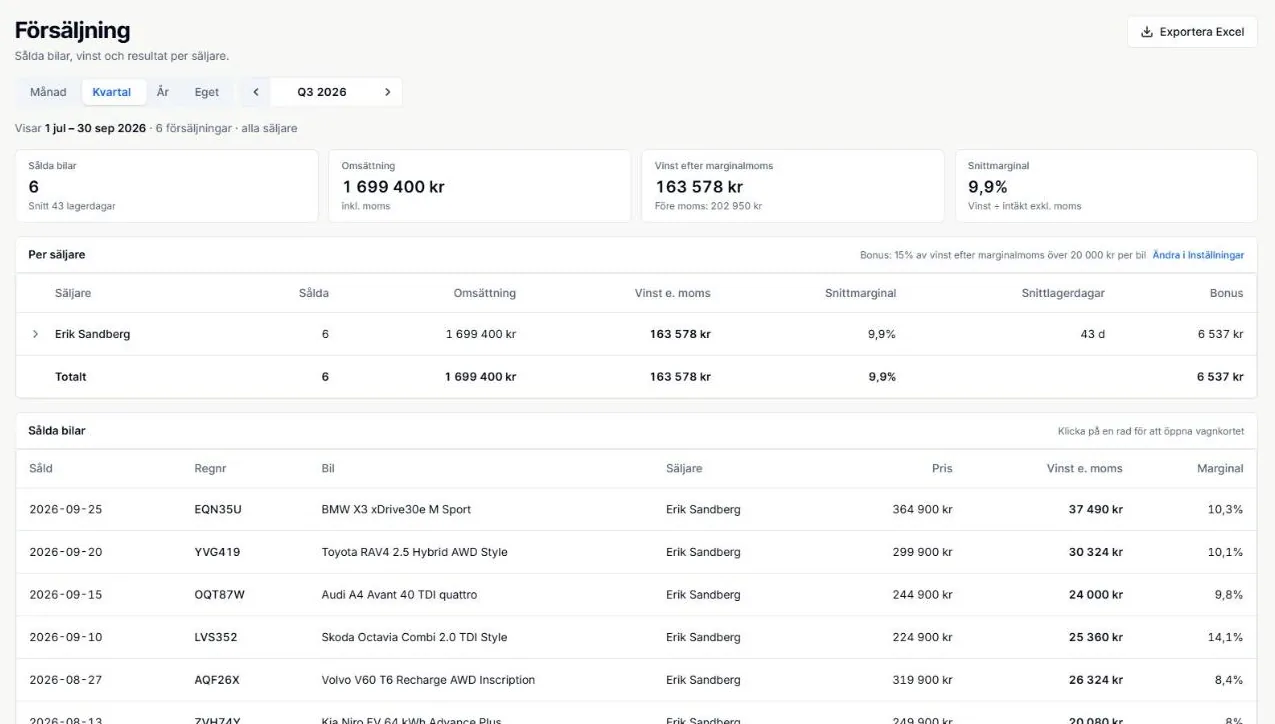Click the margin value 14,1%
This screenshot has width=1275, height=724.
click(1226, 637)
